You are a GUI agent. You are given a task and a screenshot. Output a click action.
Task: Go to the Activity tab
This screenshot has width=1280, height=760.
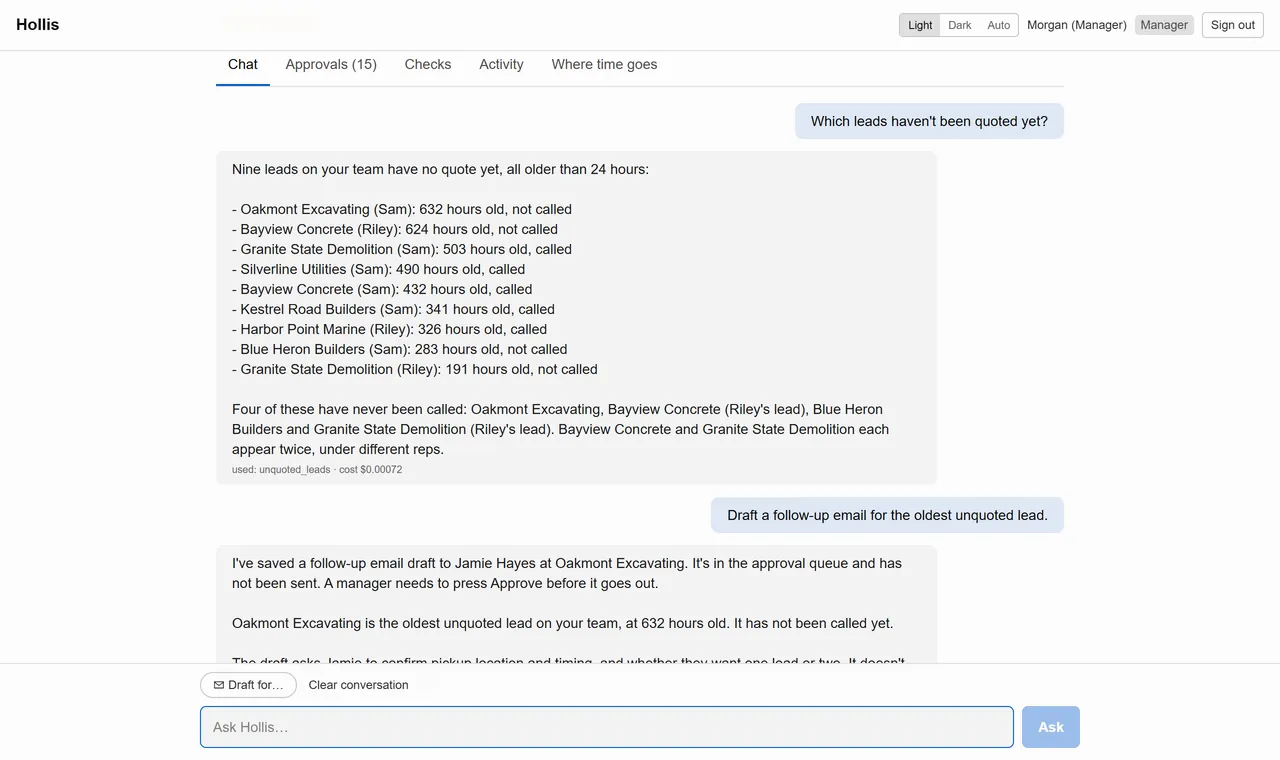coord(501,65)
